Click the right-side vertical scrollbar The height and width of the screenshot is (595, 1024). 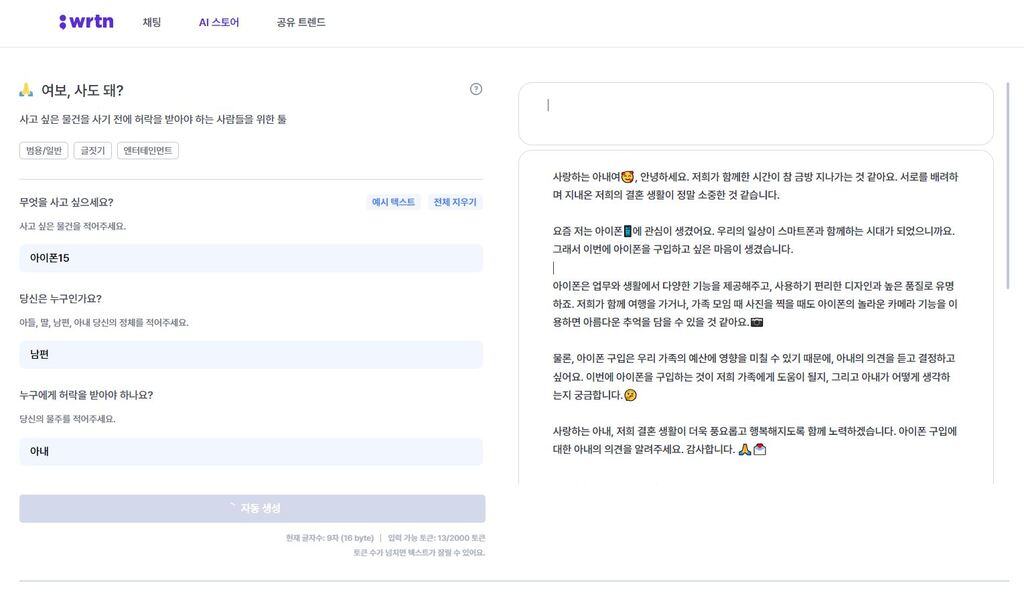tap(1008, 186)
